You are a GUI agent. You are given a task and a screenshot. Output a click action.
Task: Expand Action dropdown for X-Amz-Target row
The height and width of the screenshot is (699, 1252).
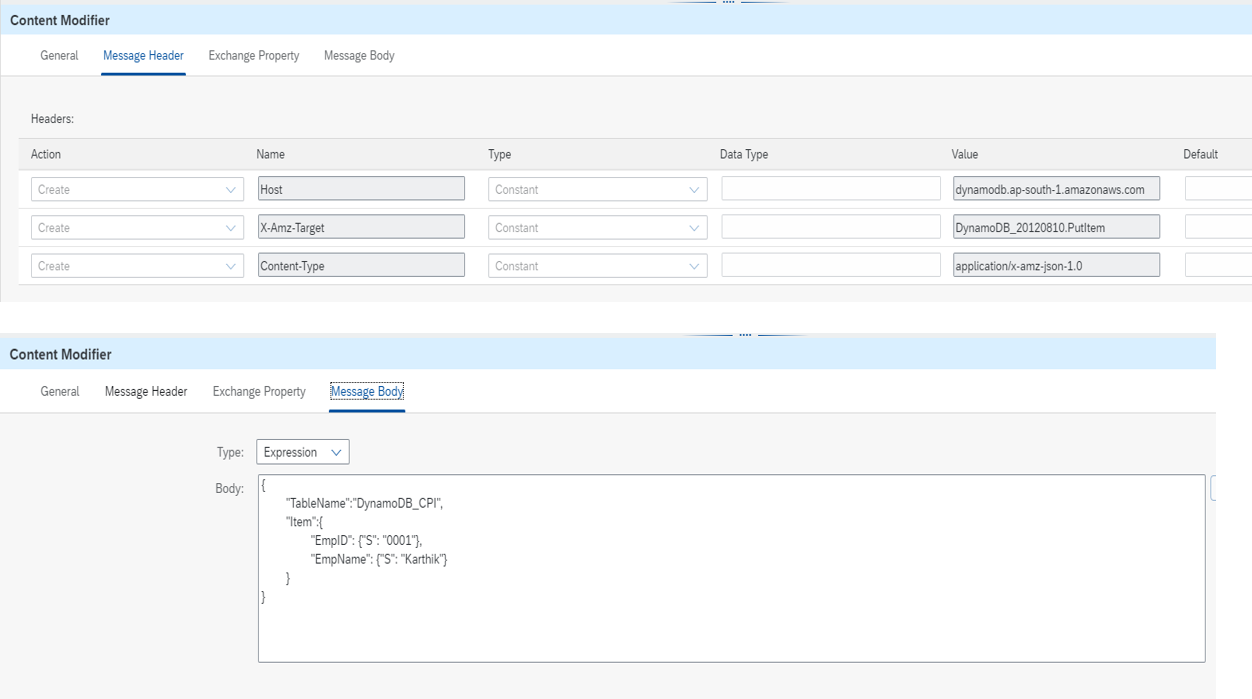[x=137, y=228]
